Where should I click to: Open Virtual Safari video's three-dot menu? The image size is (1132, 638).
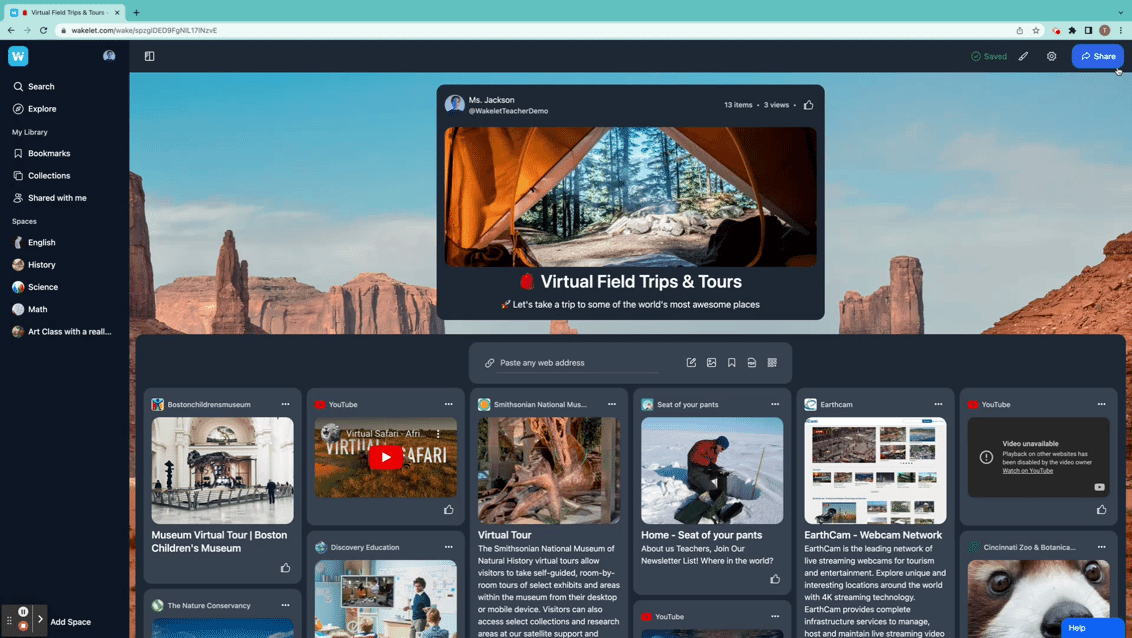pyautogui.click(x=438, y=434)
